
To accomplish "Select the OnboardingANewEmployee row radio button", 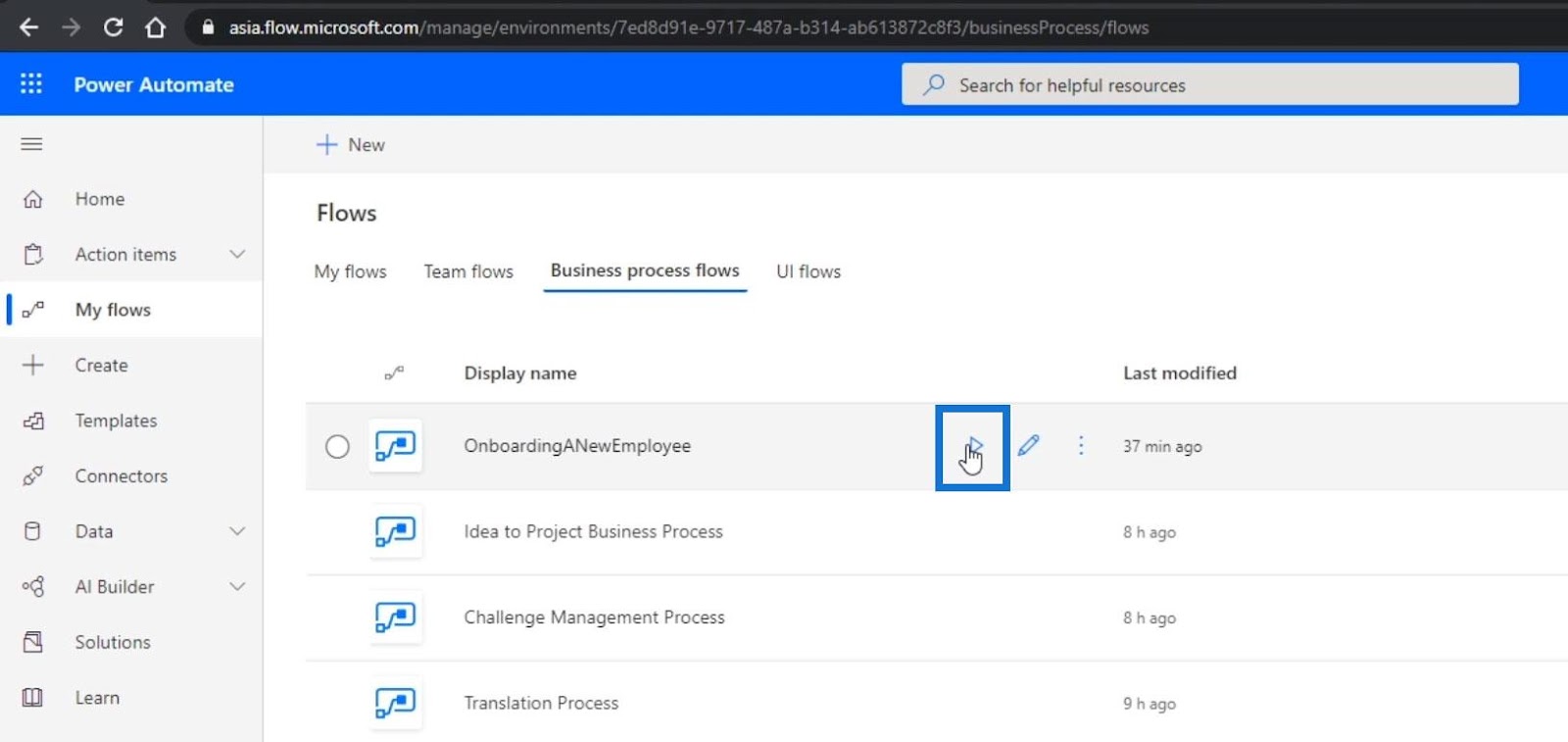I will 337,447.
